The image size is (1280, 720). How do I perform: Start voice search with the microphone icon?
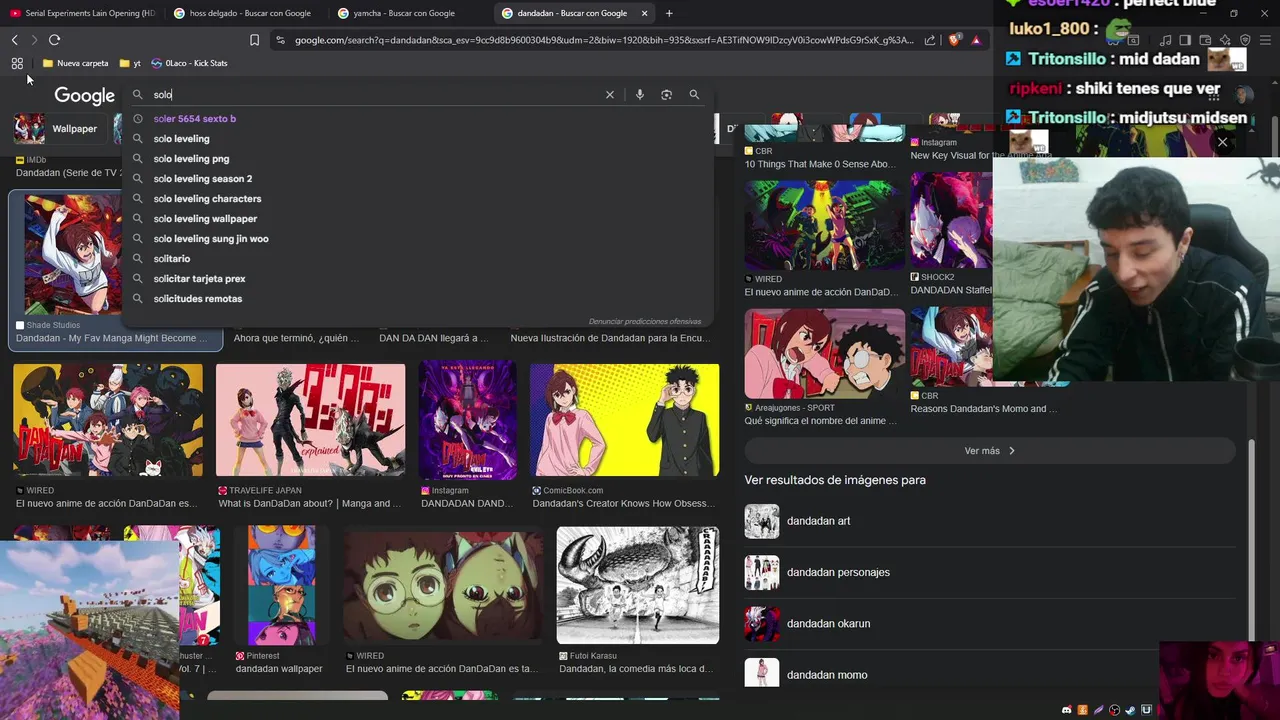640,94
